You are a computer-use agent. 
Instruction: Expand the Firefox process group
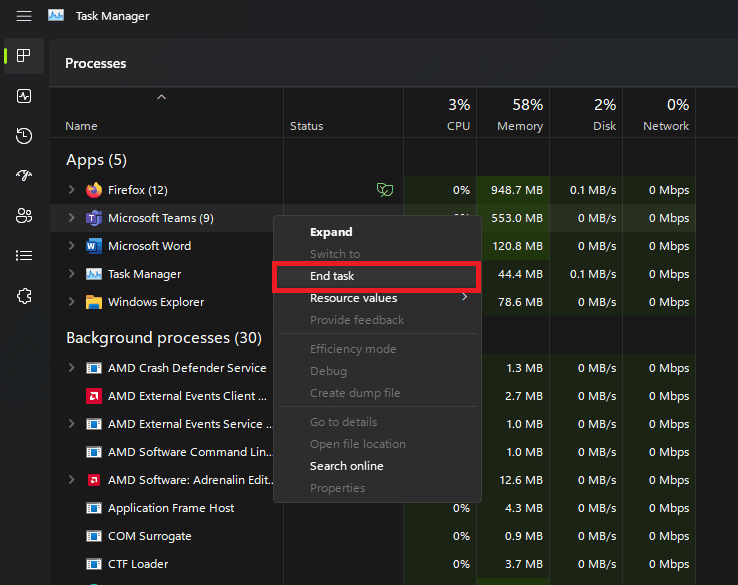[x=72, y=190]
